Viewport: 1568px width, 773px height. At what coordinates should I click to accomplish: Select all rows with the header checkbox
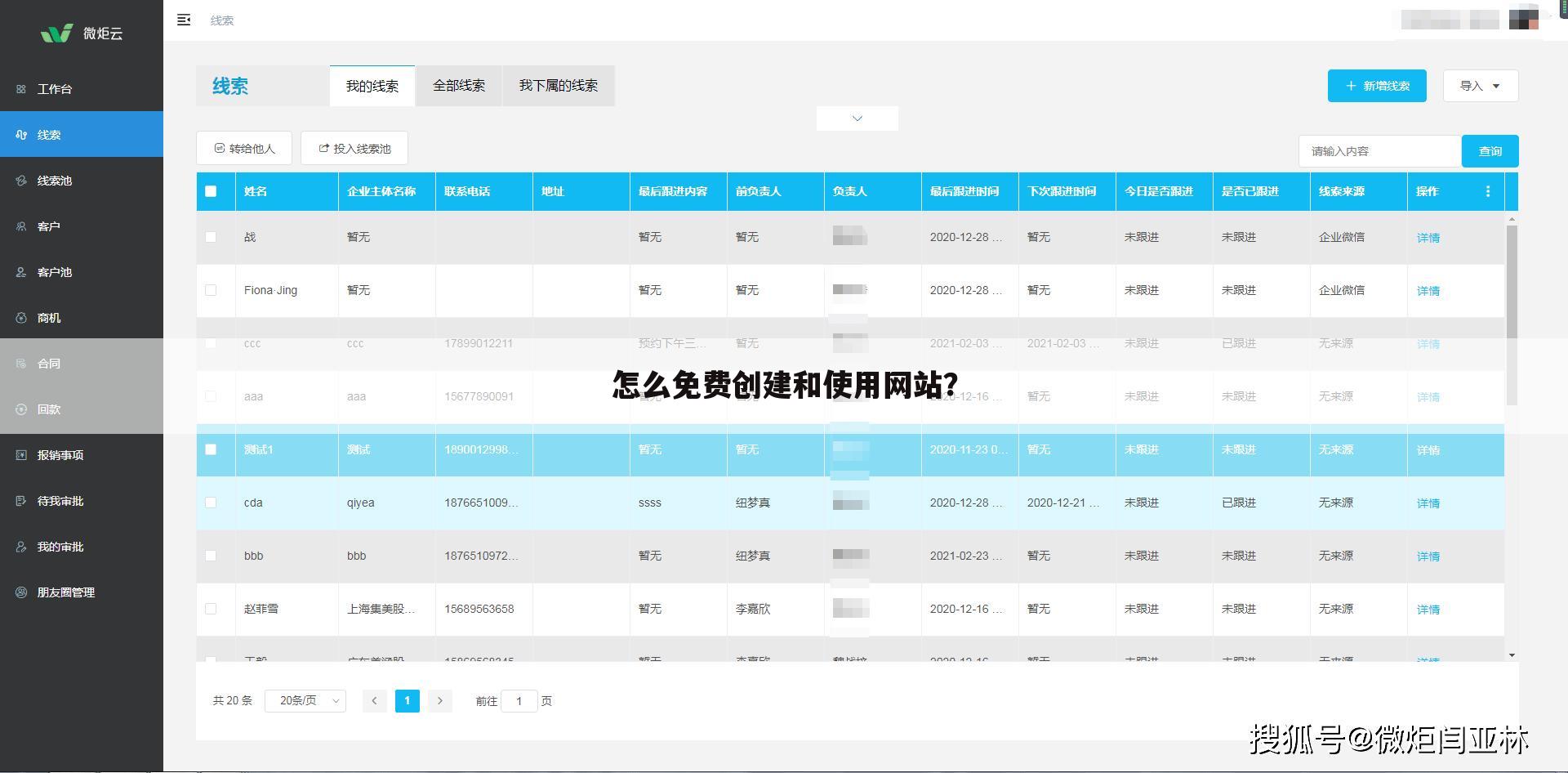[x=212, y=191]
